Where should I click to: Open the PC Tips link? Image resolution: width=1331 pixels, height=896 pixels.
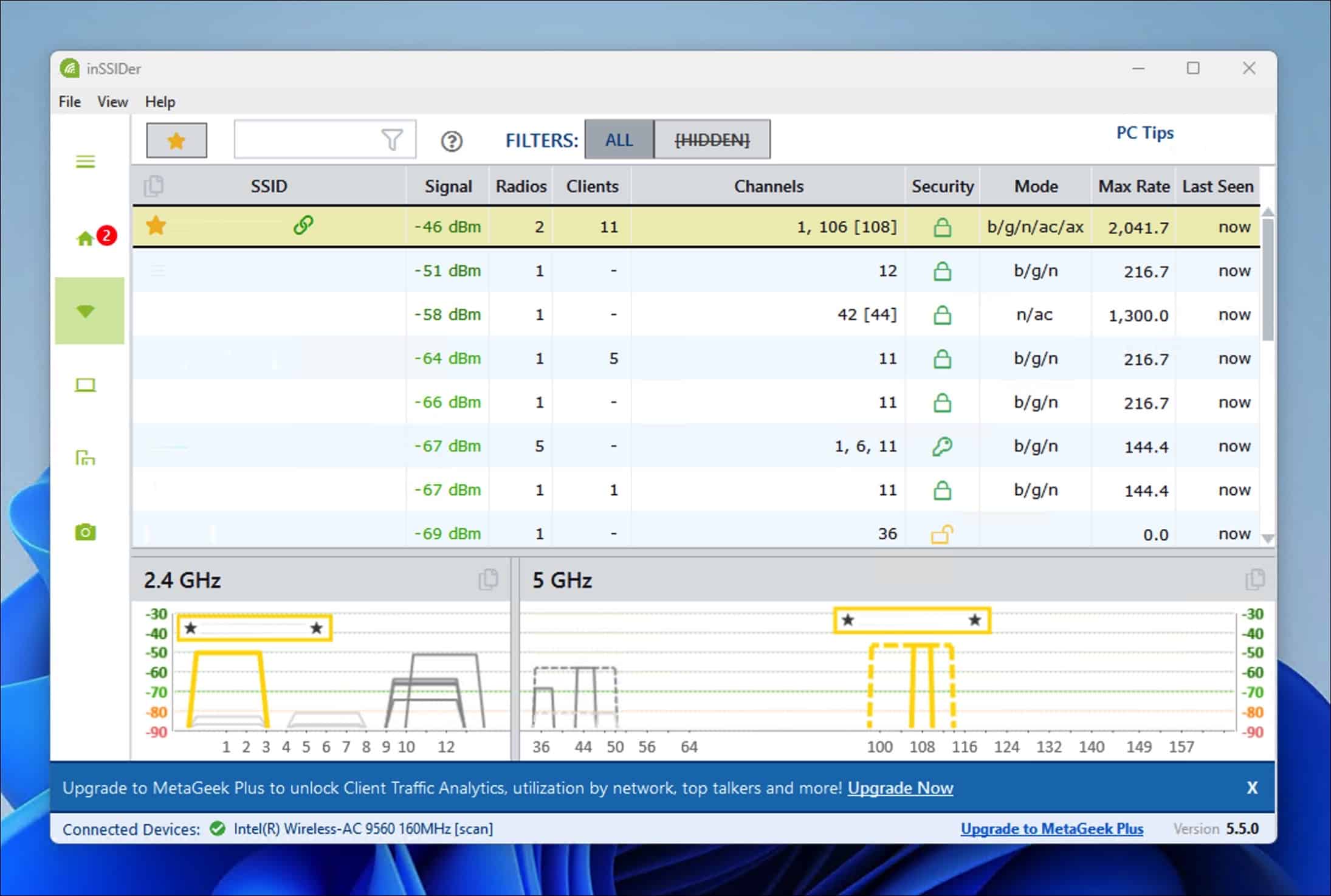[x=1144, y=133]
